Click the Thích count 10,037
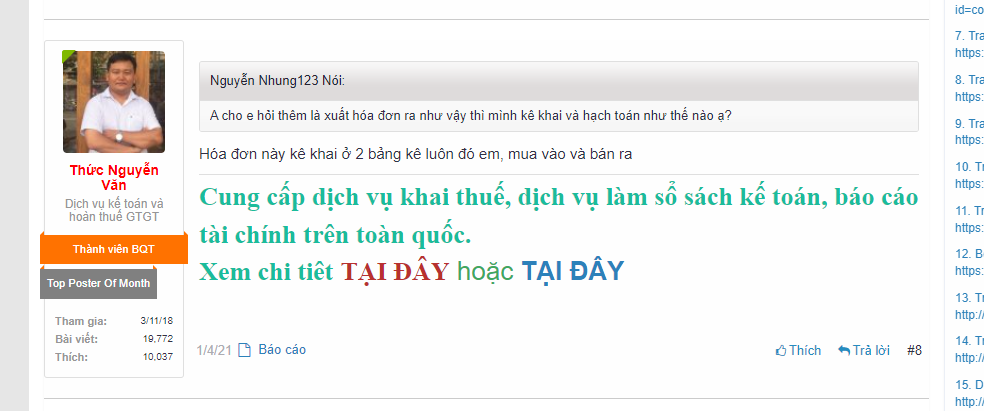 tap(158, 357)
